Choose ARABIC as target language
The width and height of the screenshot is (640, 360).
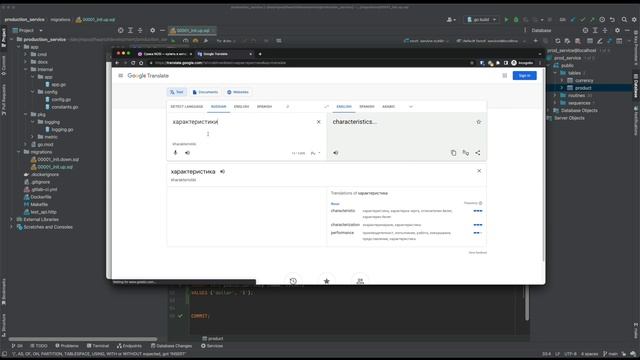point(389,107)
